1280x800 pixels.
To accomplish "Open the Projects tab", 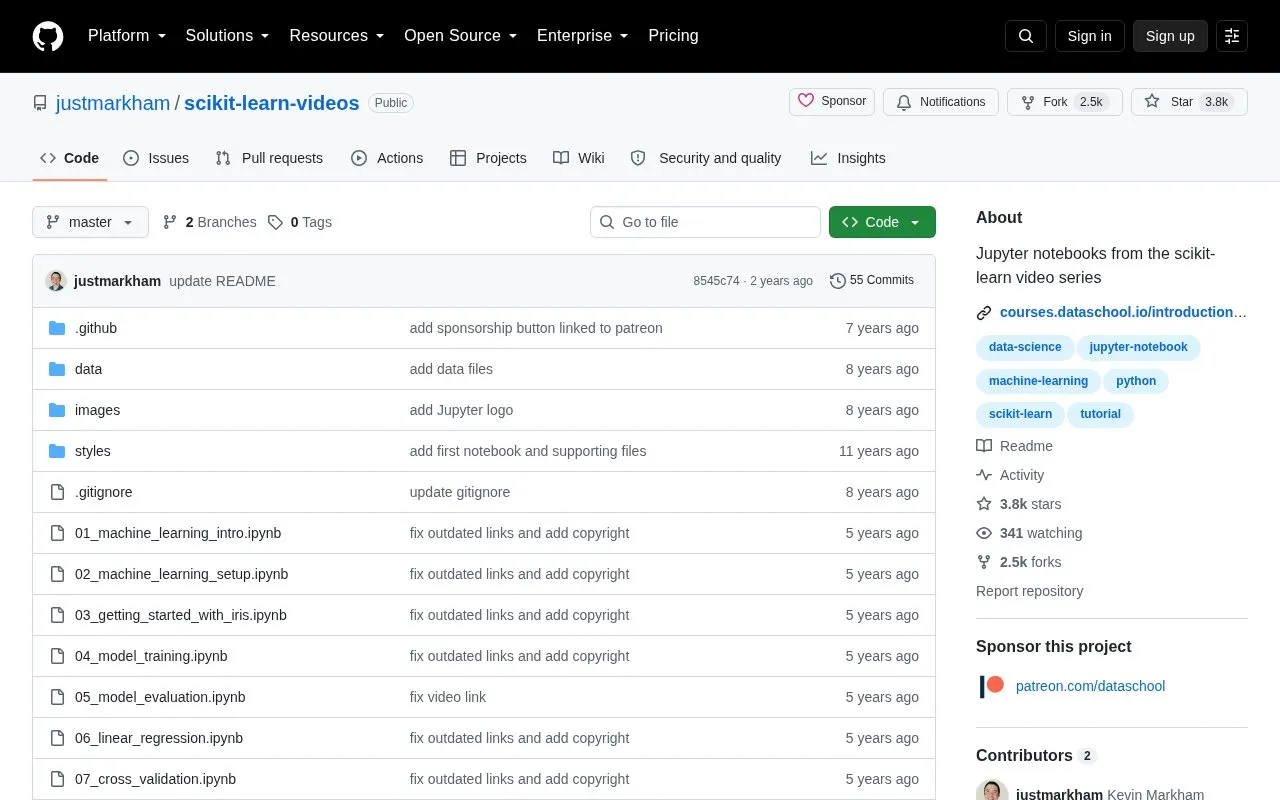I will (488, 158).
